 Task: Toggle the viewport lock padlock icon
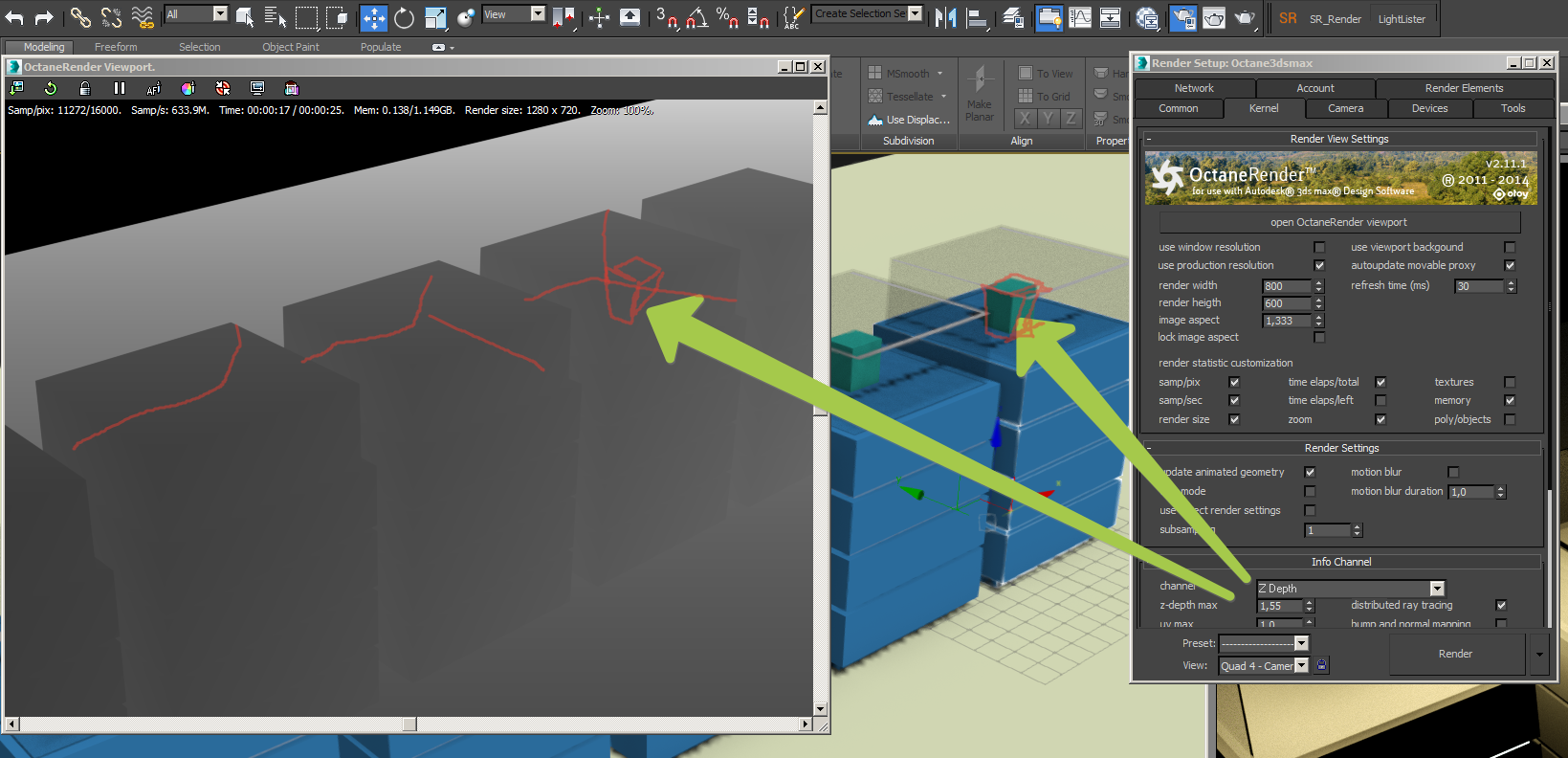[85, 88]
